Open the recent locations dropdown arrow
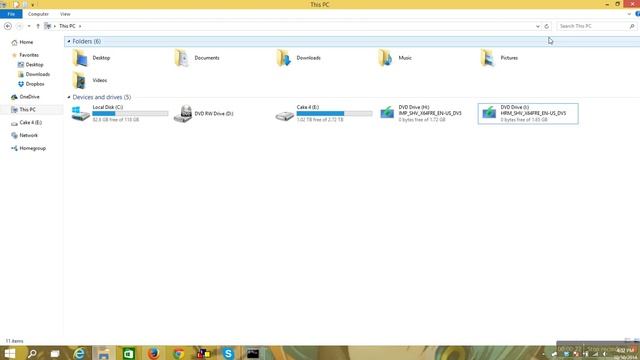640x360 pixels. (x=29, y=26)
